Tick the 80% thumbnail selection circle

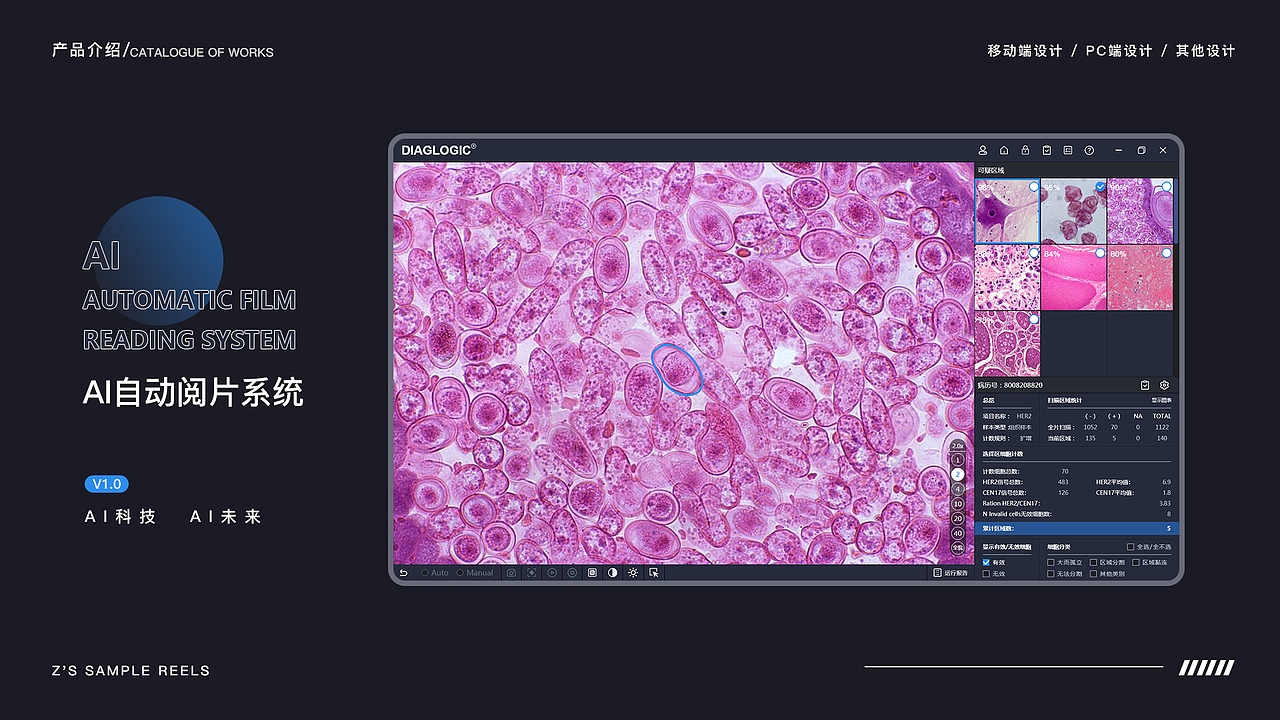pos(1166,253)
